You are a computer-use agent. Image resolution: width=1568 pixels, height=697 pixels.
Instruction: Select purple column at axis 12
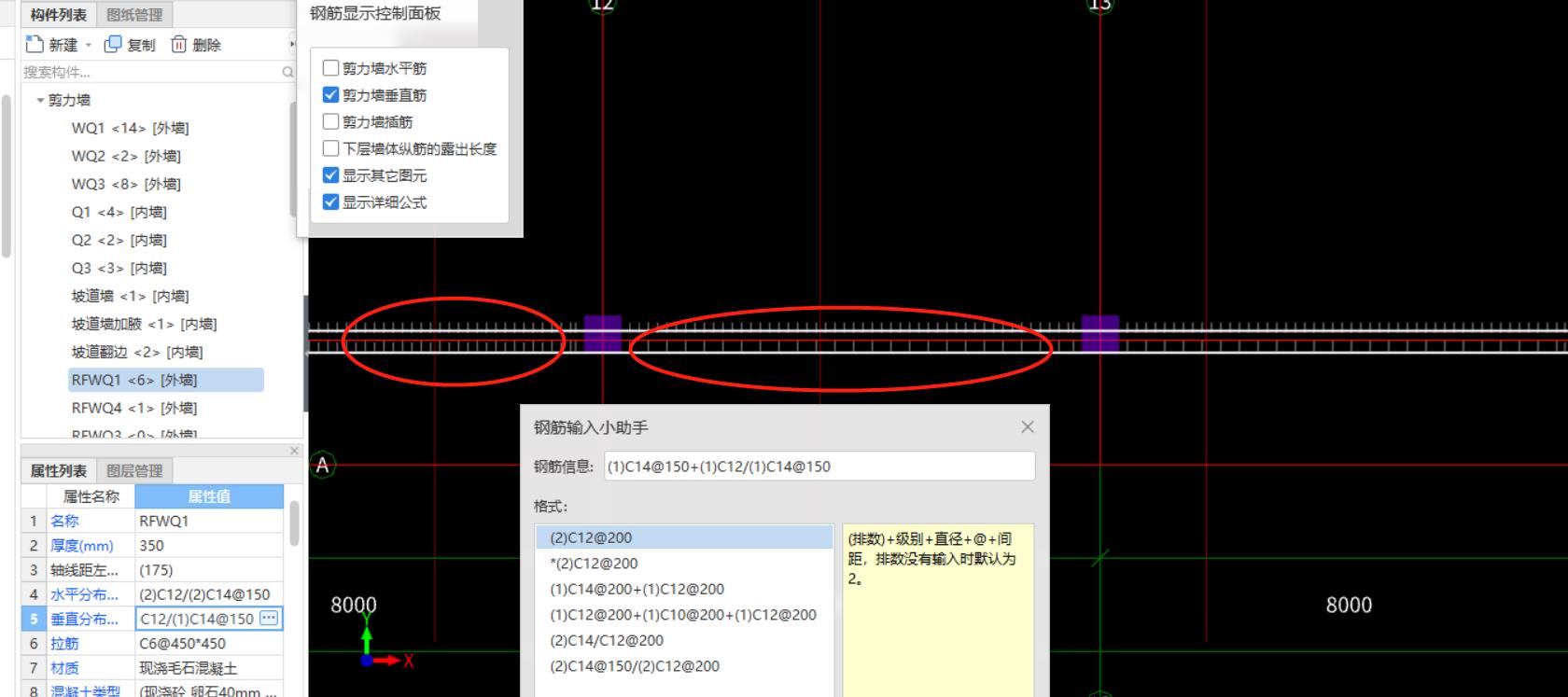click(603, 333)
